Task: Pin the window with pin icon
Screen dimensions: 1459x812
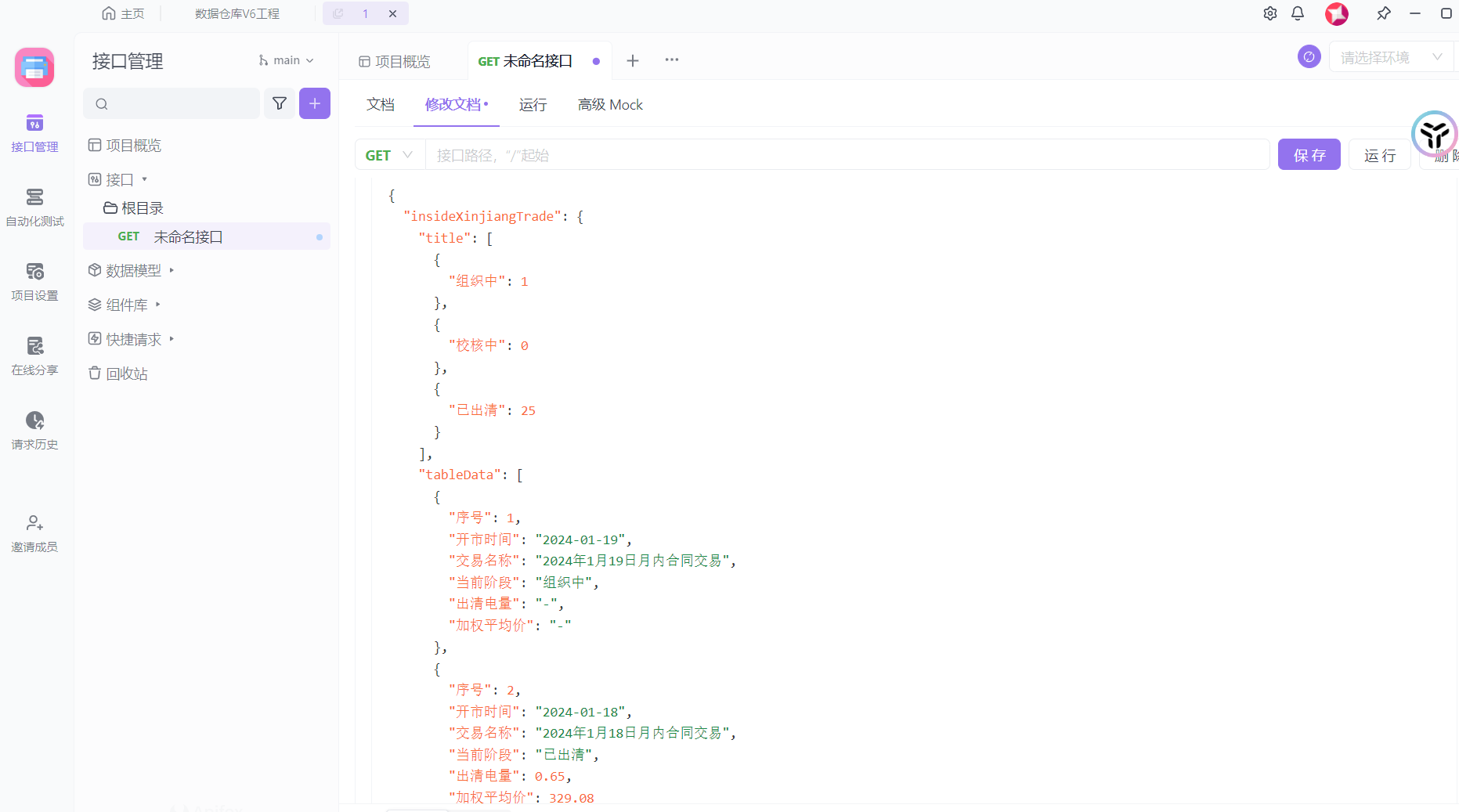Action: [1384, 13]
